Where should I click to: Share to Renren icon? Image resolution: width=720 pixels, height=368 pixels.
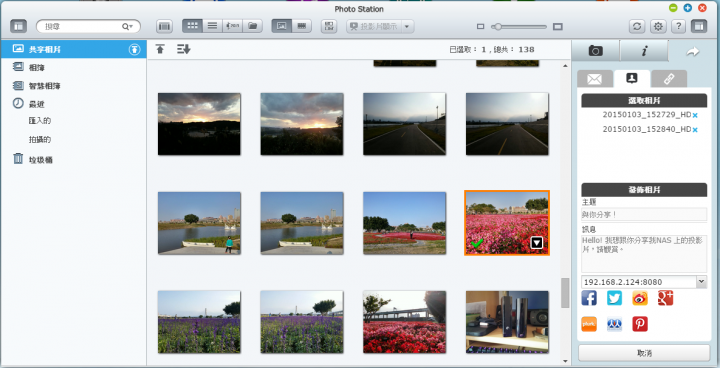[x=614, y=324]
